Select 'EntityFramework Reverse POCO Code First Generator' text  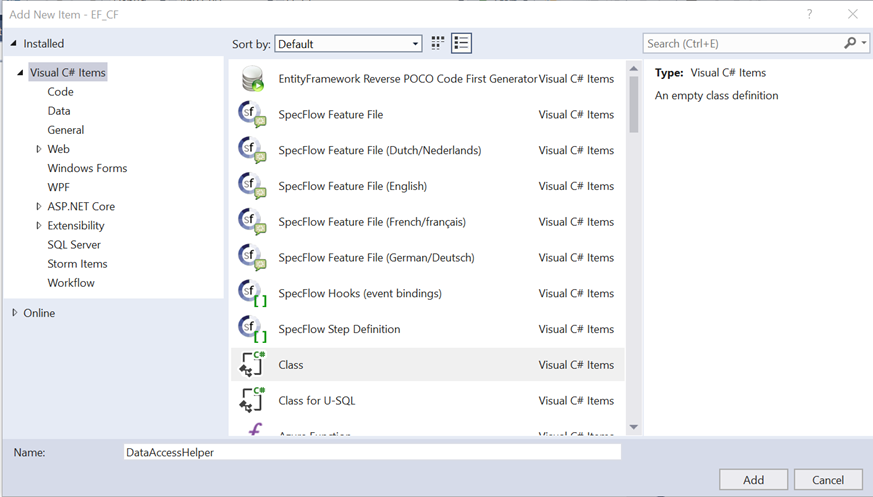click(408, 78)
